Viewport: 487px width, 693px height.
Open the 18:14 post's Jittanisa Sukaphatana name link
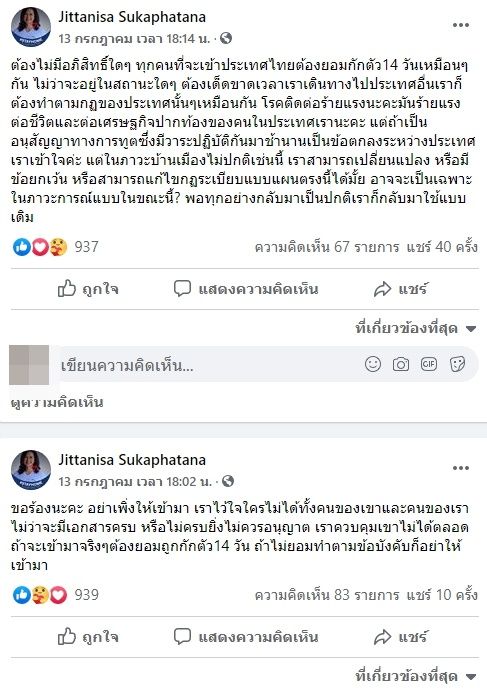[132, 17]
